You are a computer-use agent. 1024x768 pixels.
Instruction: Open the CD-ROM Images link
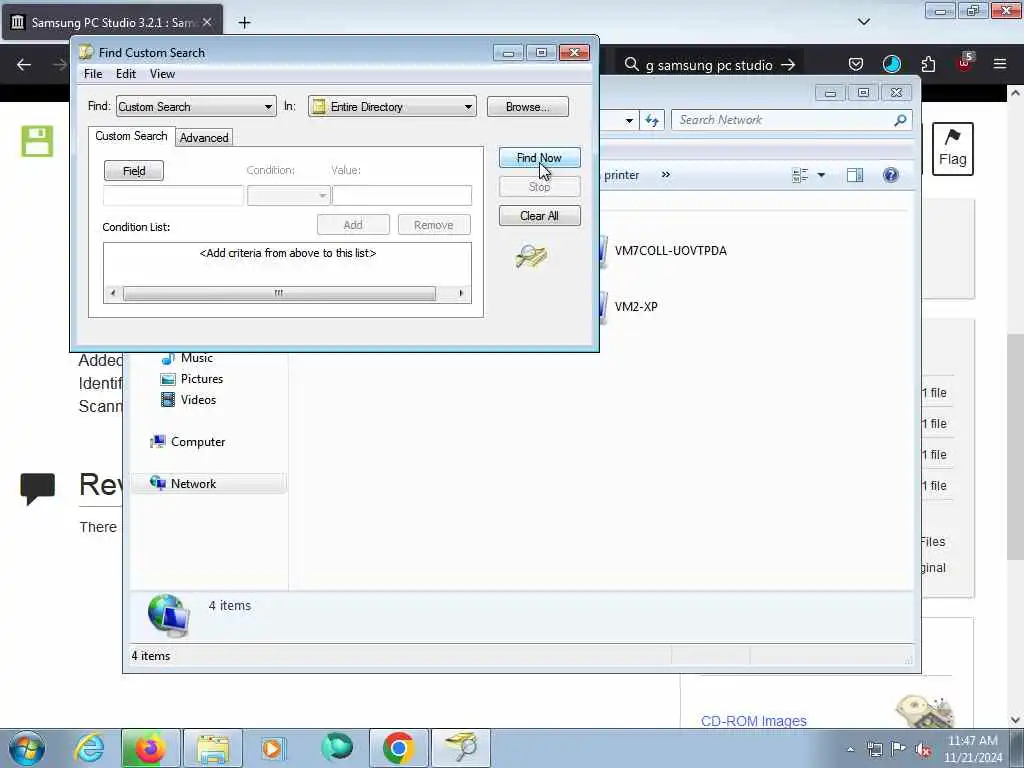754,721
